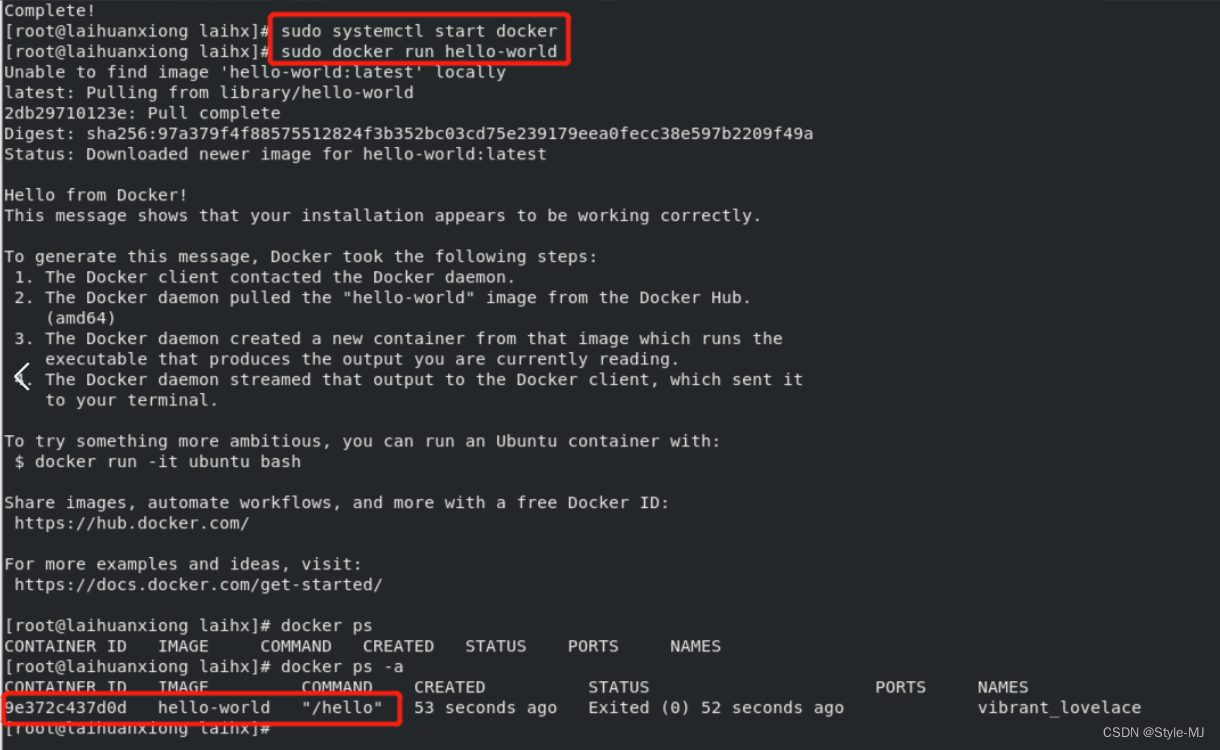Open the hub.docker.com link
Screen dimensions: 1220x750
132,523
